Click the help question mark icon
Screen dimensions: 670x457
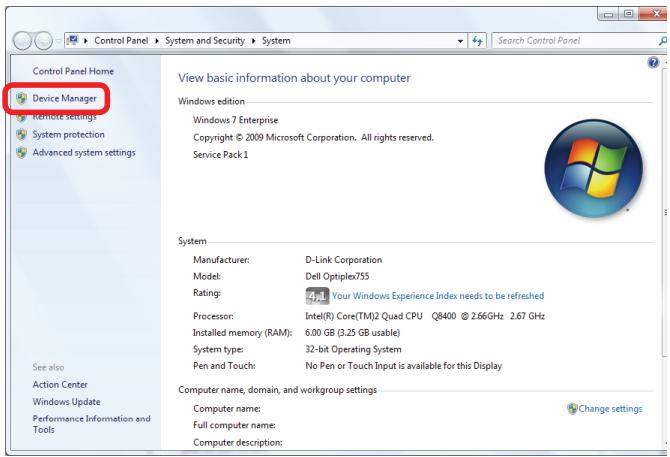(653, 63)
